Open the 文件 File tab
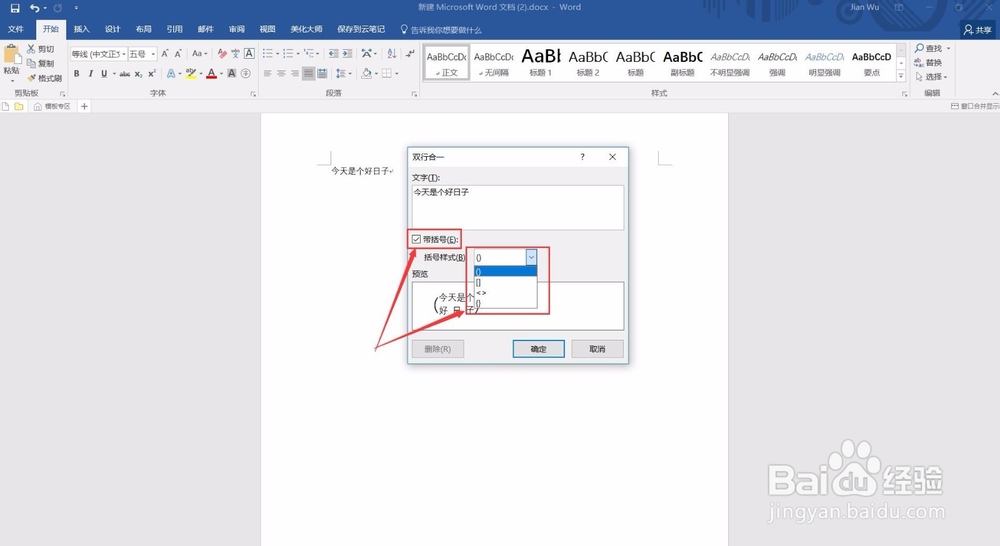Viewport: 1000px width, 546px height. tap(16, 29)
